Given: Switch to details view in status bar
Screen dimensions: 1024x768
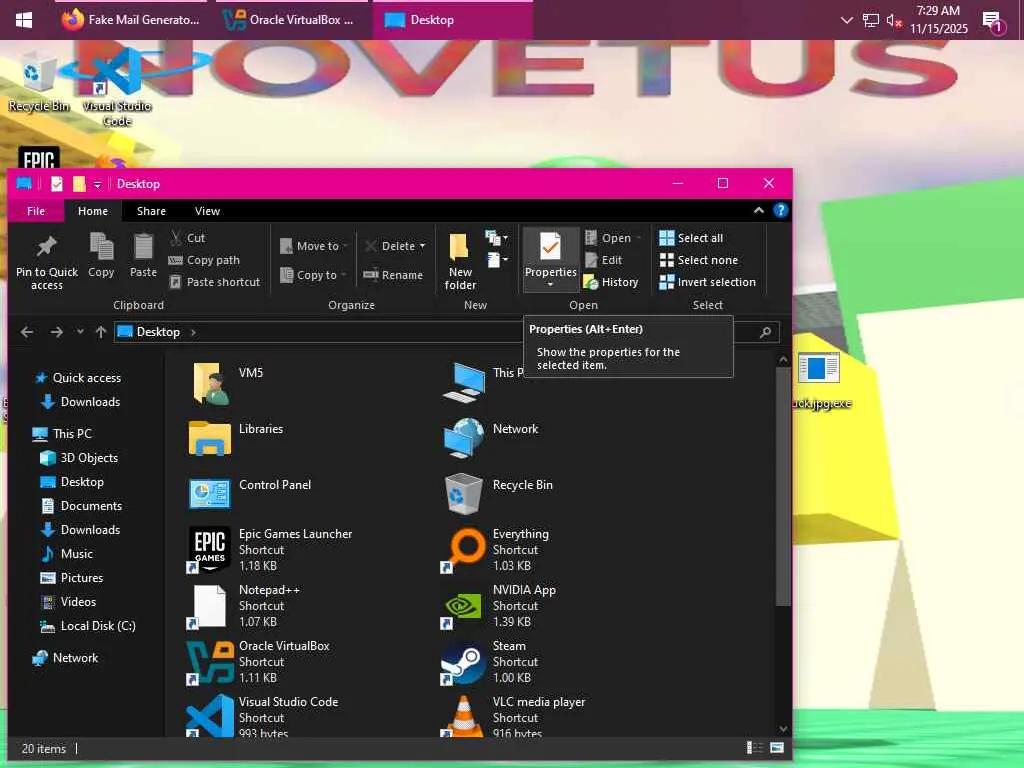Looking at the screenshot, I should pos(755,748).
